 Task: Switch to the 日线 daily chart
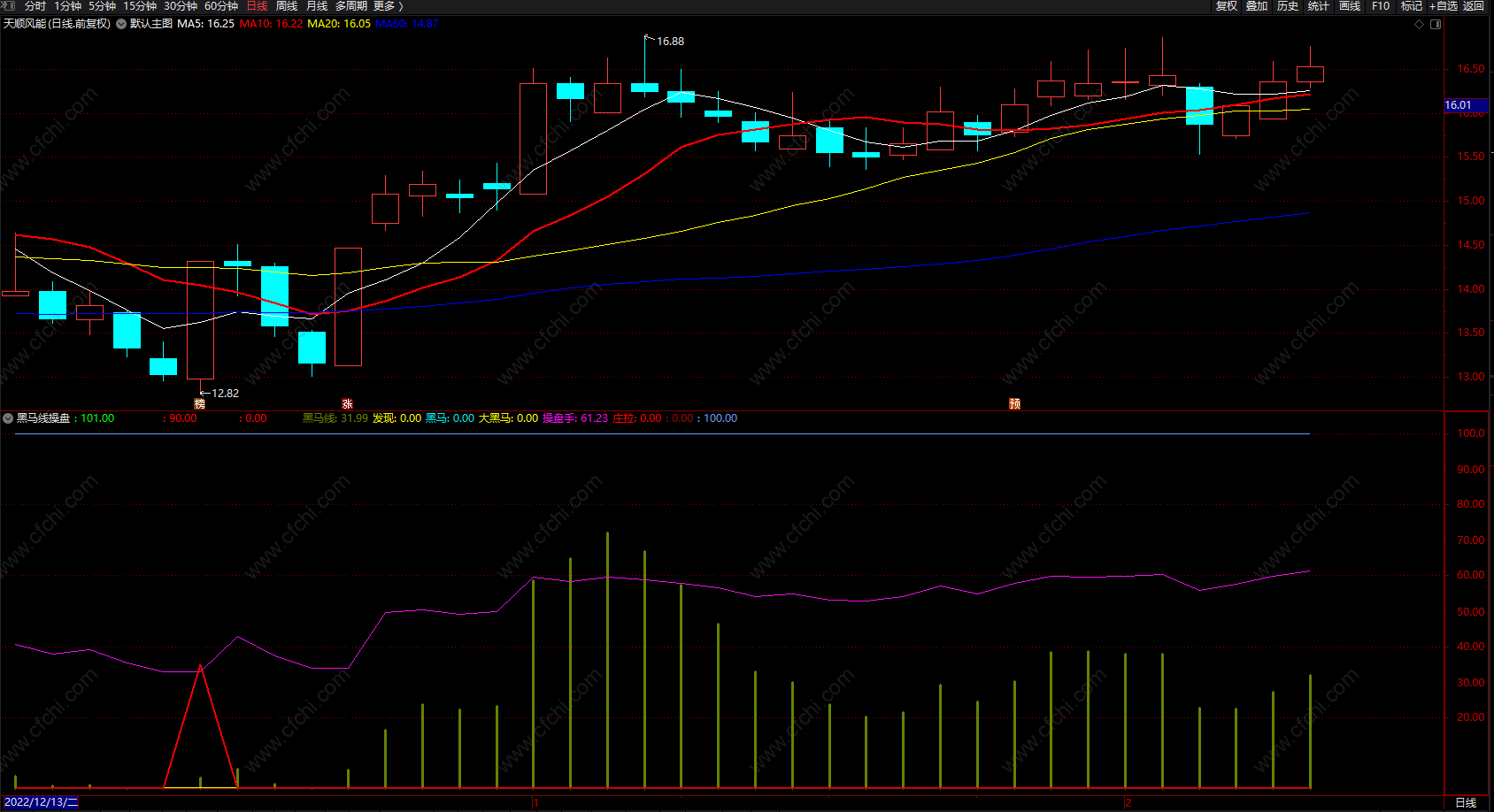coord(257,6)
